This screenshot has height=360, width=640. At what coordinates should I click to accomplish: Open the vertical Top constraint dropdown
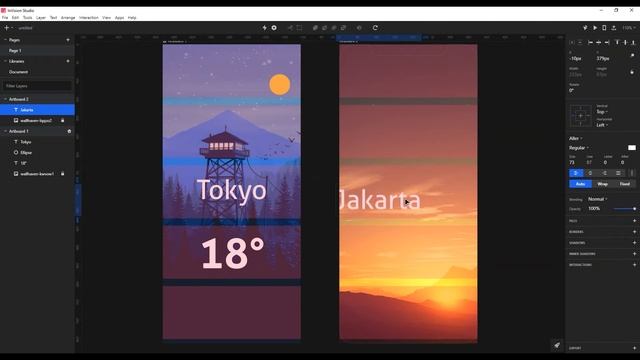[x=602, y=112]
